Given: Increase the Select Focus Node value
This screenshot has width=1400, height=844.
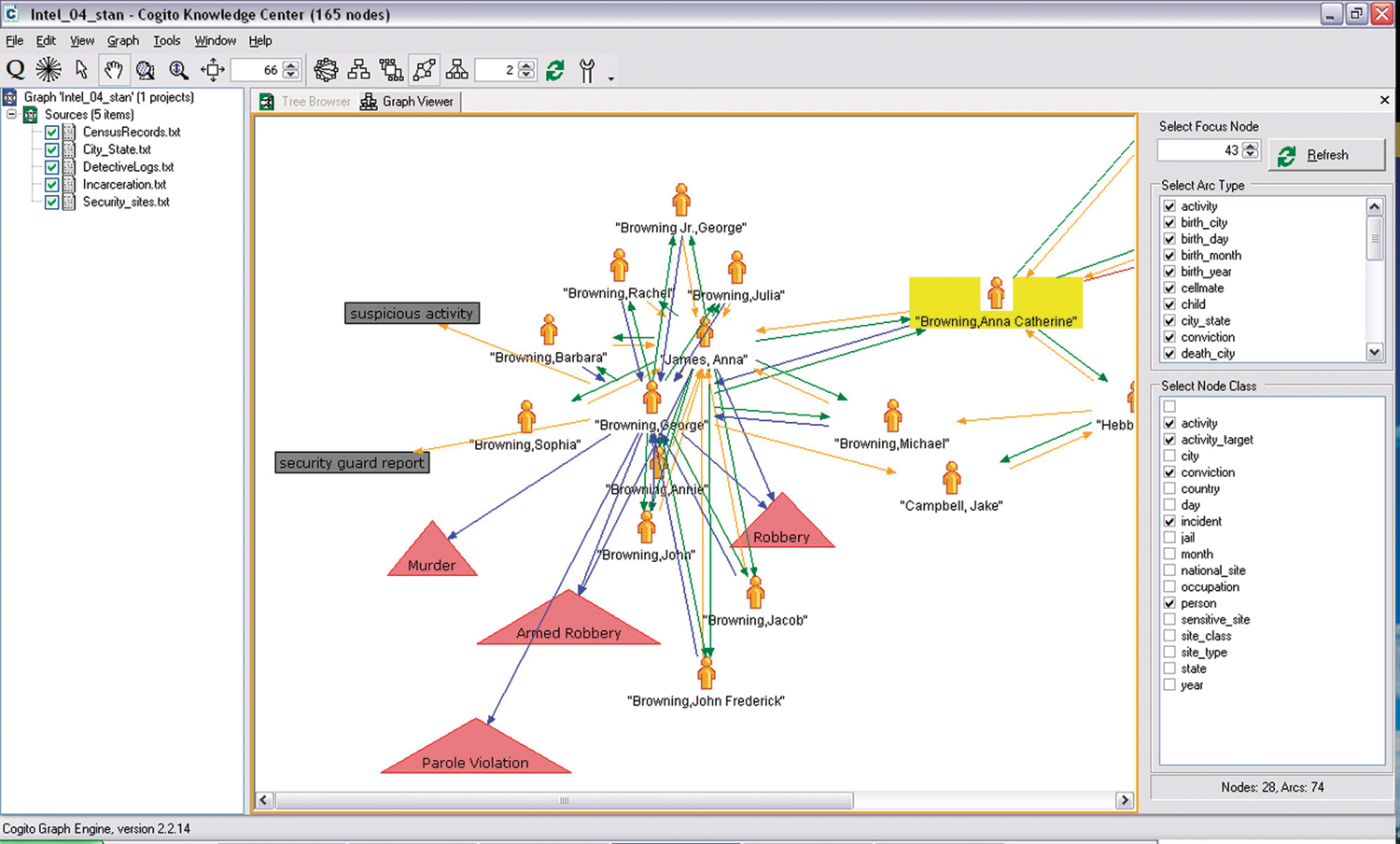Looking at the screenshot, I should coord(1251,146).
